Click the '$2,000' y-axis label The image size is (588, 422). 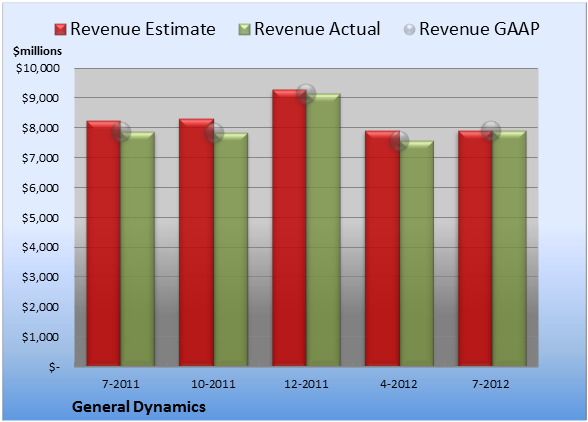40,307
